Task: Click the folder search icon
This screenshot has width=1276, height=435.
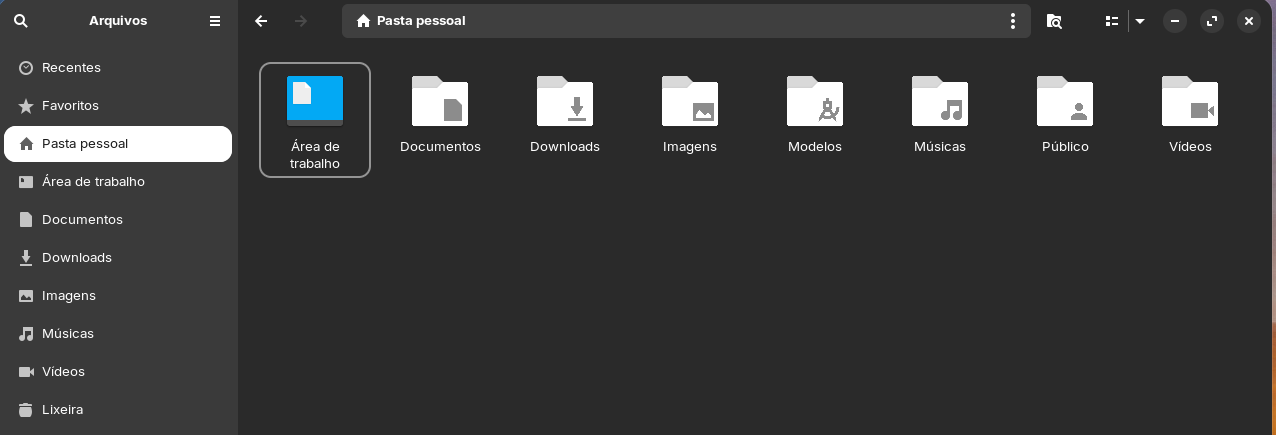Action: [1054, 20]
